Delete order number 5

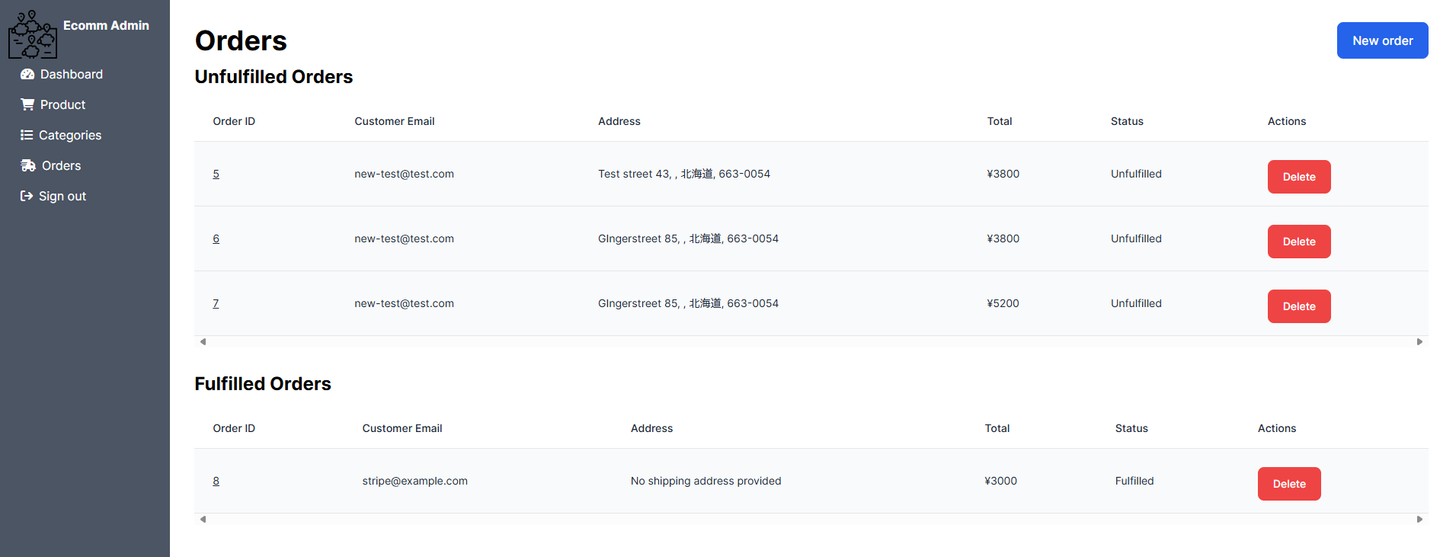click(1298, 176)
